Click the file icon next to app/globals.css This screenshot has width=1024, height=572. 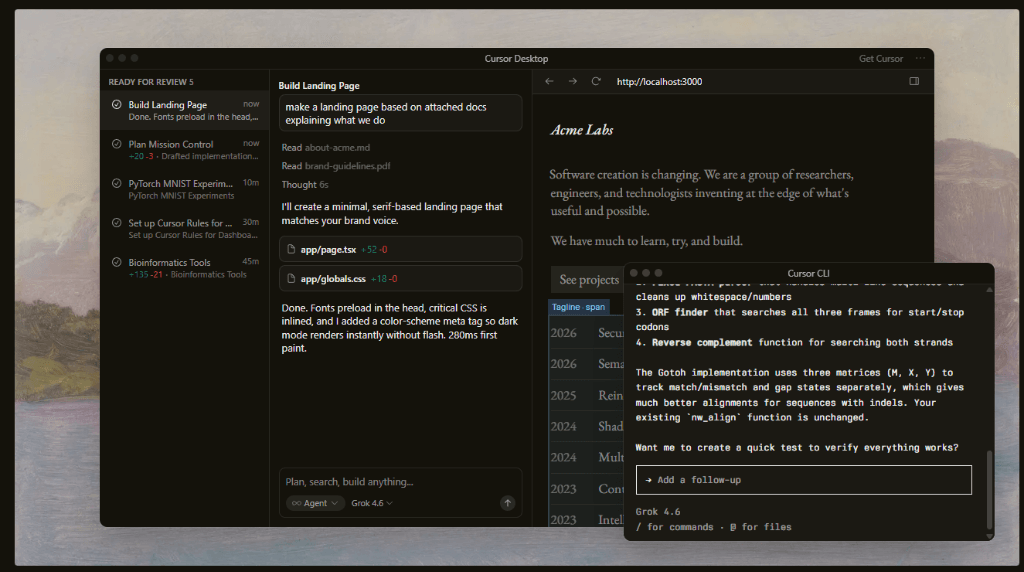coord(291,279)
